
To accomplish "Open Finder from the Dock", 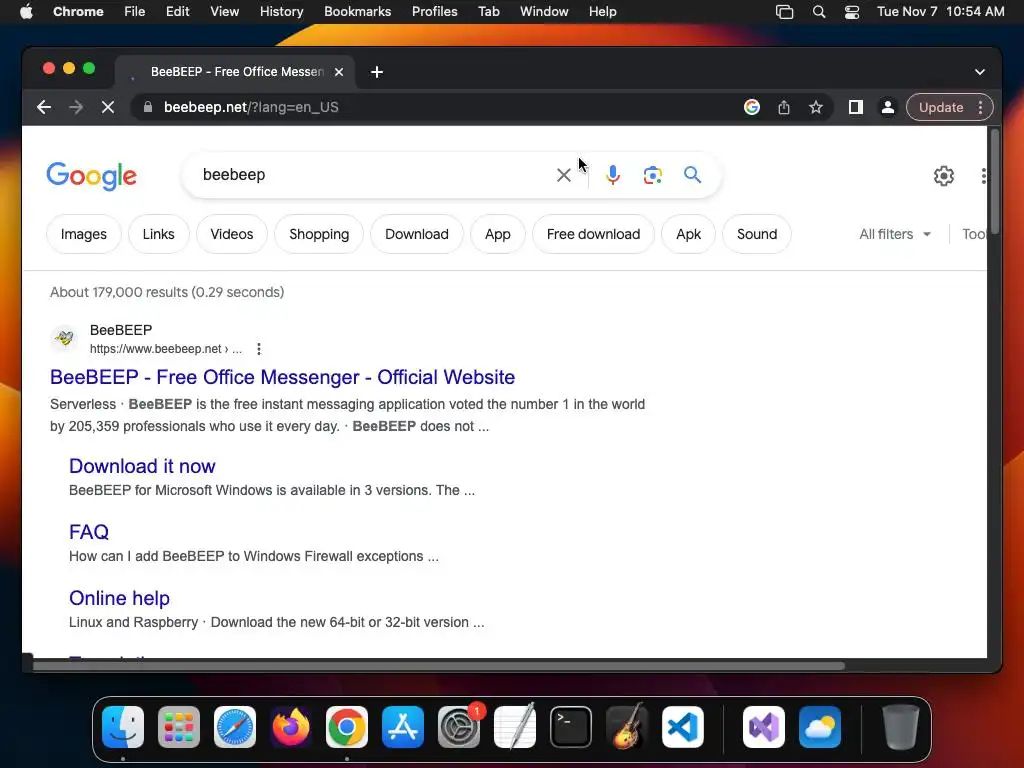I will 123,727.
